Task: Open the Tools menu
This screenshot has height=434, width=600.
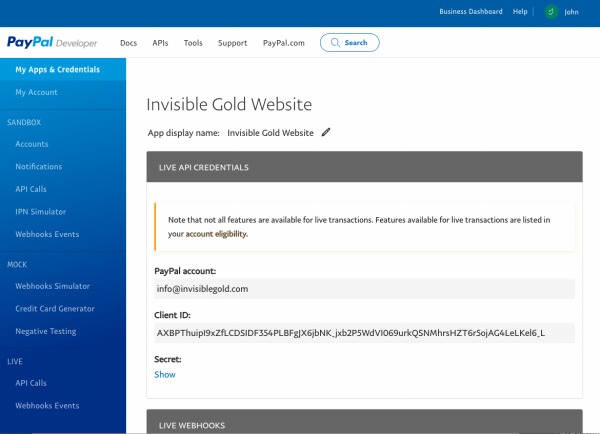Action: click(193, 43)
